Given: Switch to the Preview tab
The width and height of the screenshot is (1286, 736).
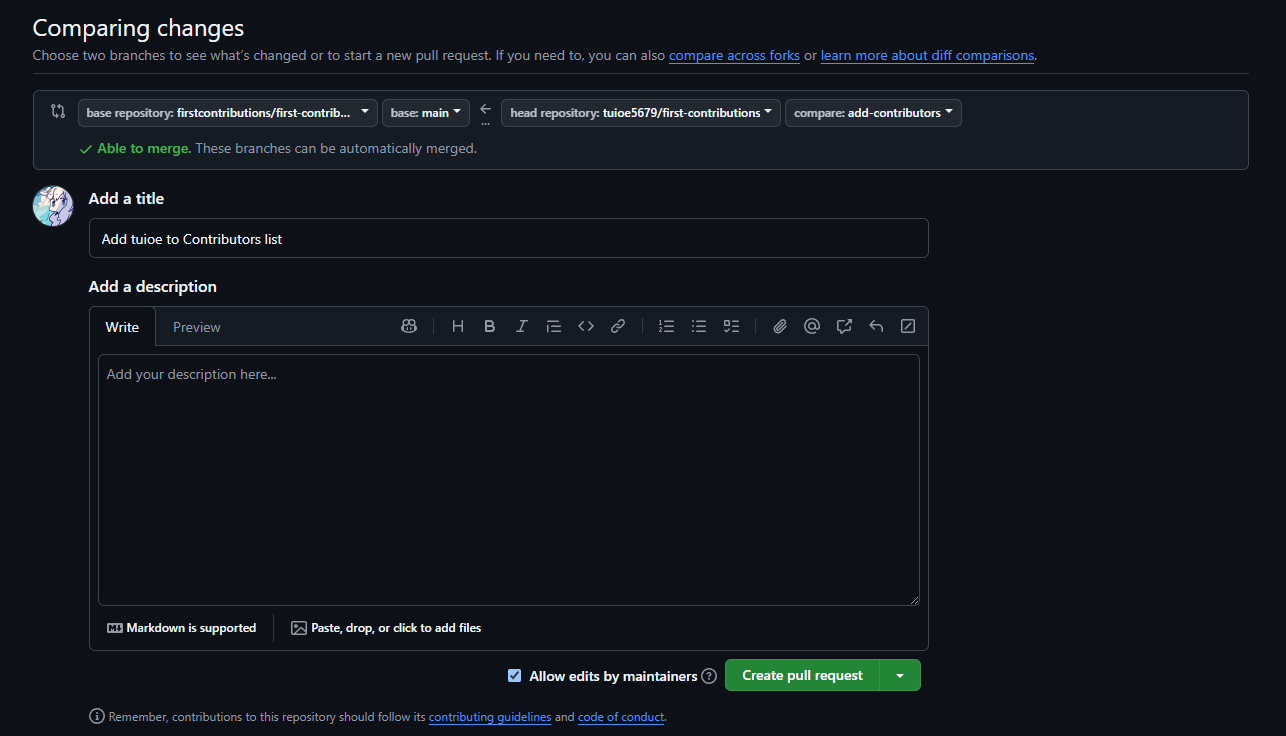Looking at the screenshot, I should [197, 327].
